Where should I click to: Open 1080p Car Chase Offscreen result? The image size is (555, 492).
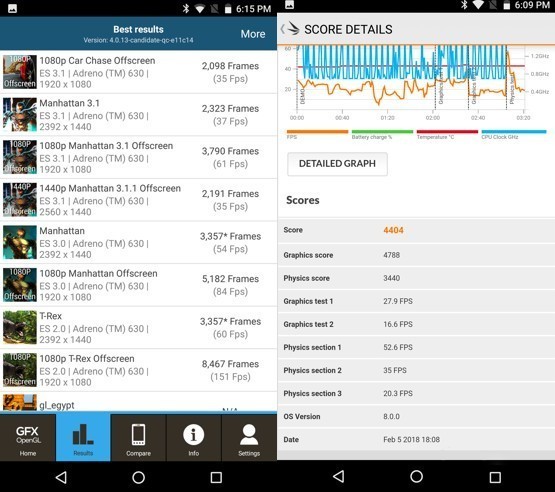coord(138,72)
